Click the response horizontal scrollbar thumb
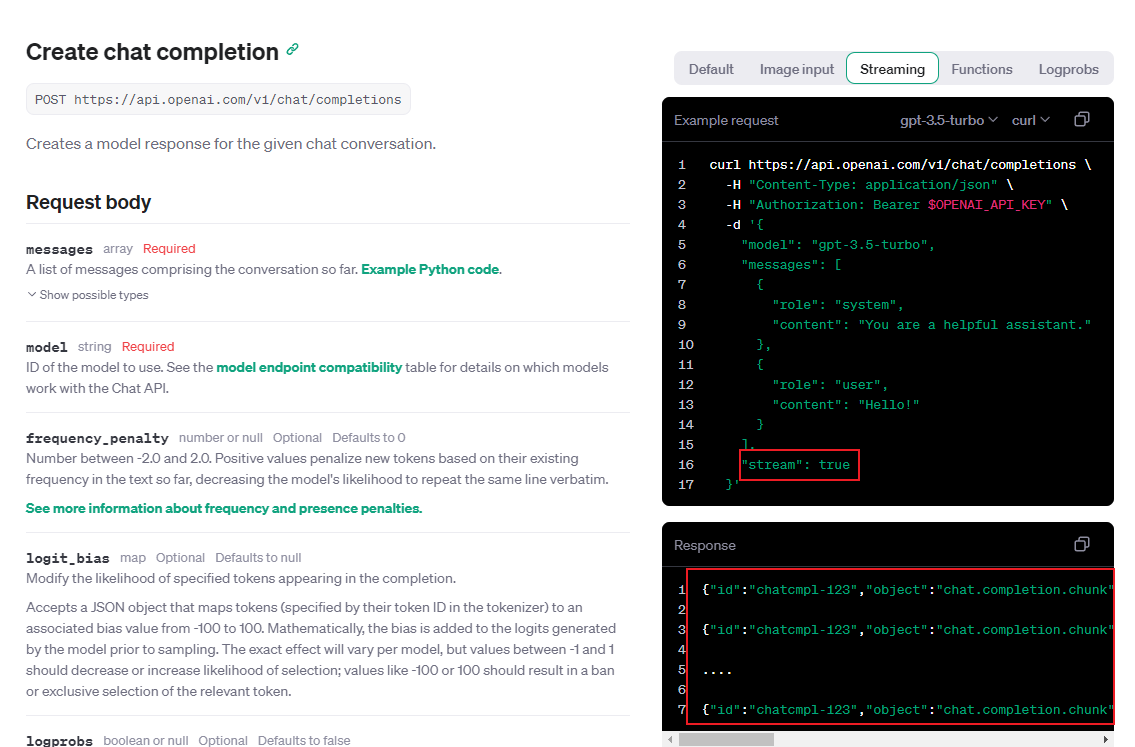This screenshot has height=747, width=1135. [x=726, y=739]
